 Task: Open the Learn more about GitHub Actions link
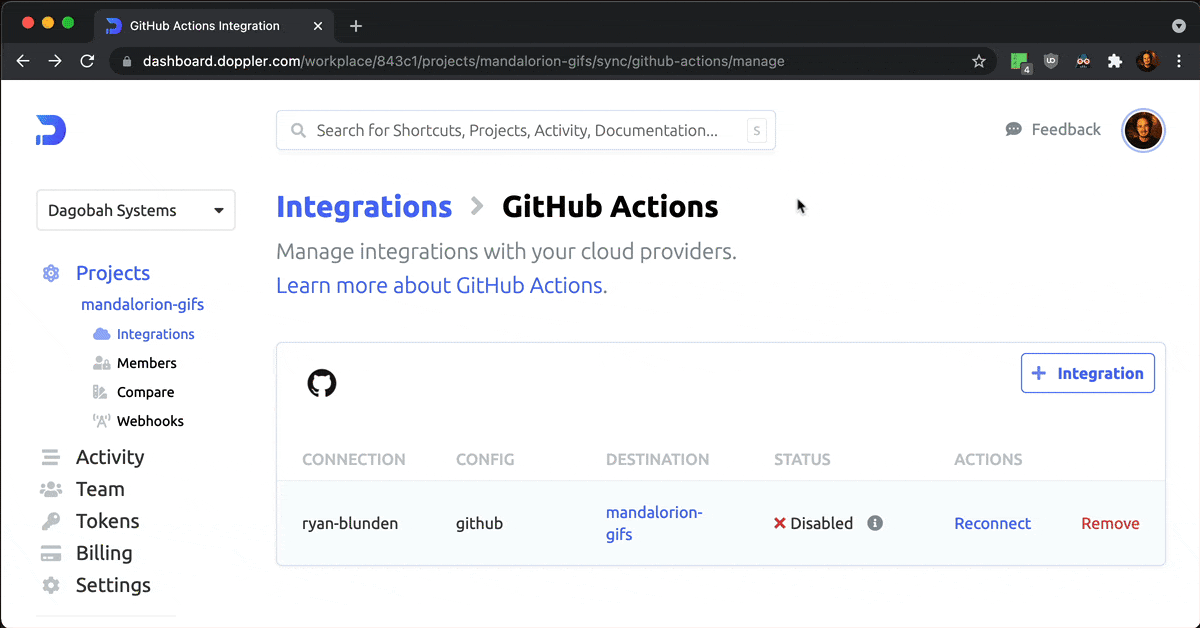click(x=440, y=285)
